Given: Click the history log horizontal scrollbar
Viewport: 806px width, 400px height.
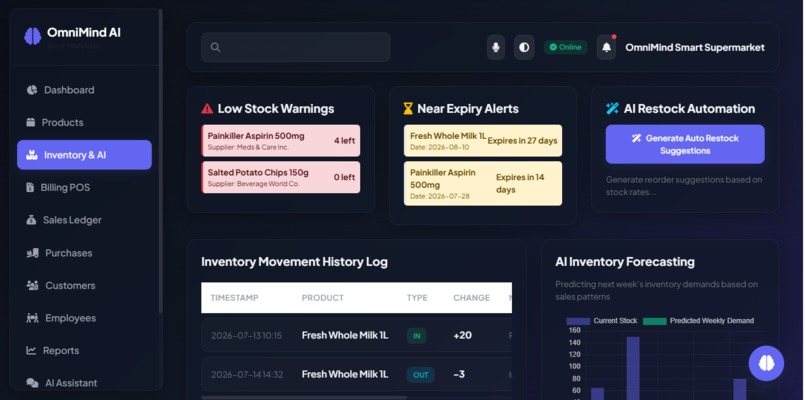Looking at the screenshot, I should tap(303, 397).
